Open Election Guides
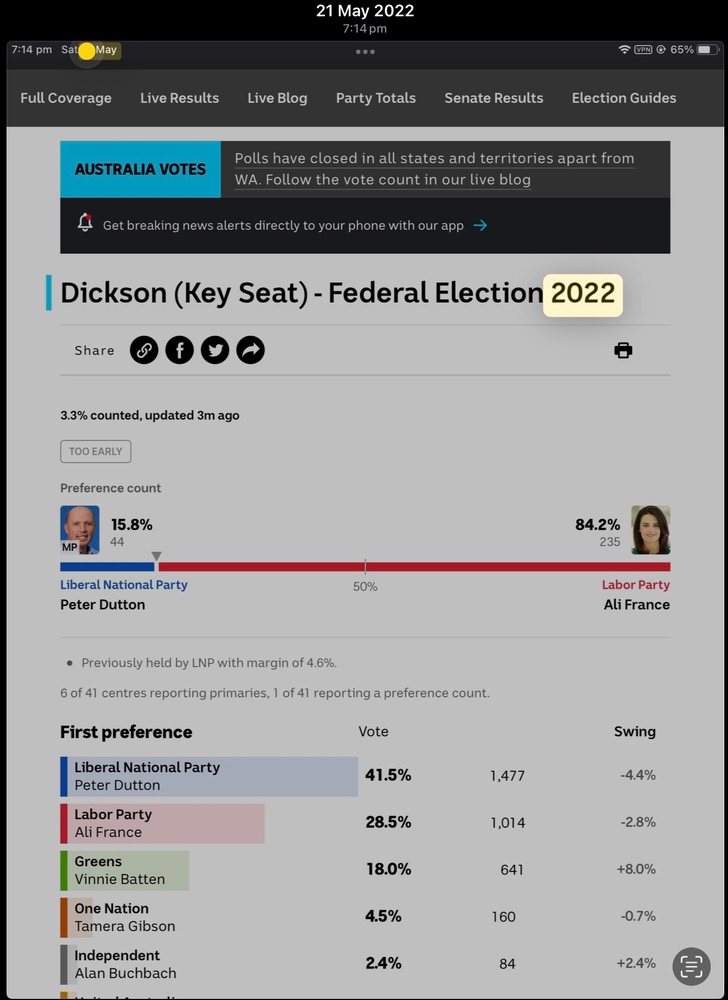The height and width of the screenshot is (1000, 728). click(x=624, y=98)
